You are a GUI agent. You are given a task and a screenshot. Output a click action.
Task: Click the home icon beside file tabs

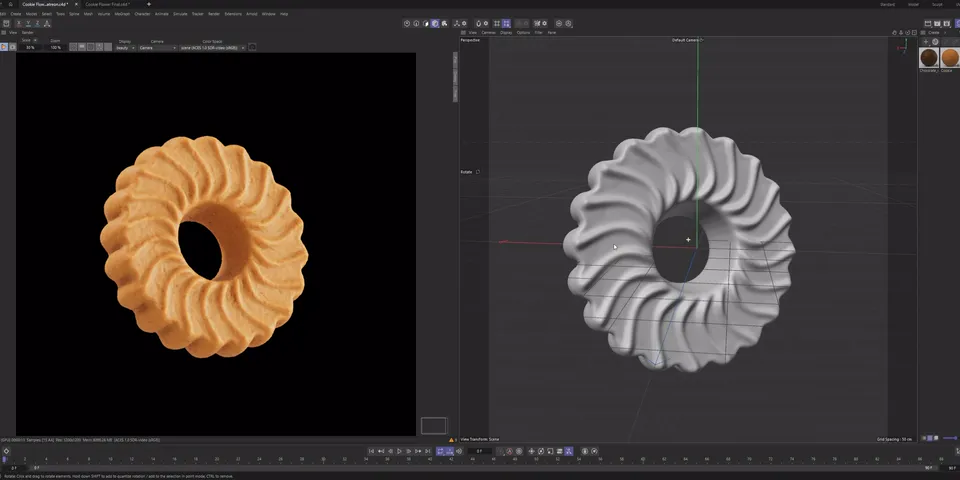click(x=10, y=4)
